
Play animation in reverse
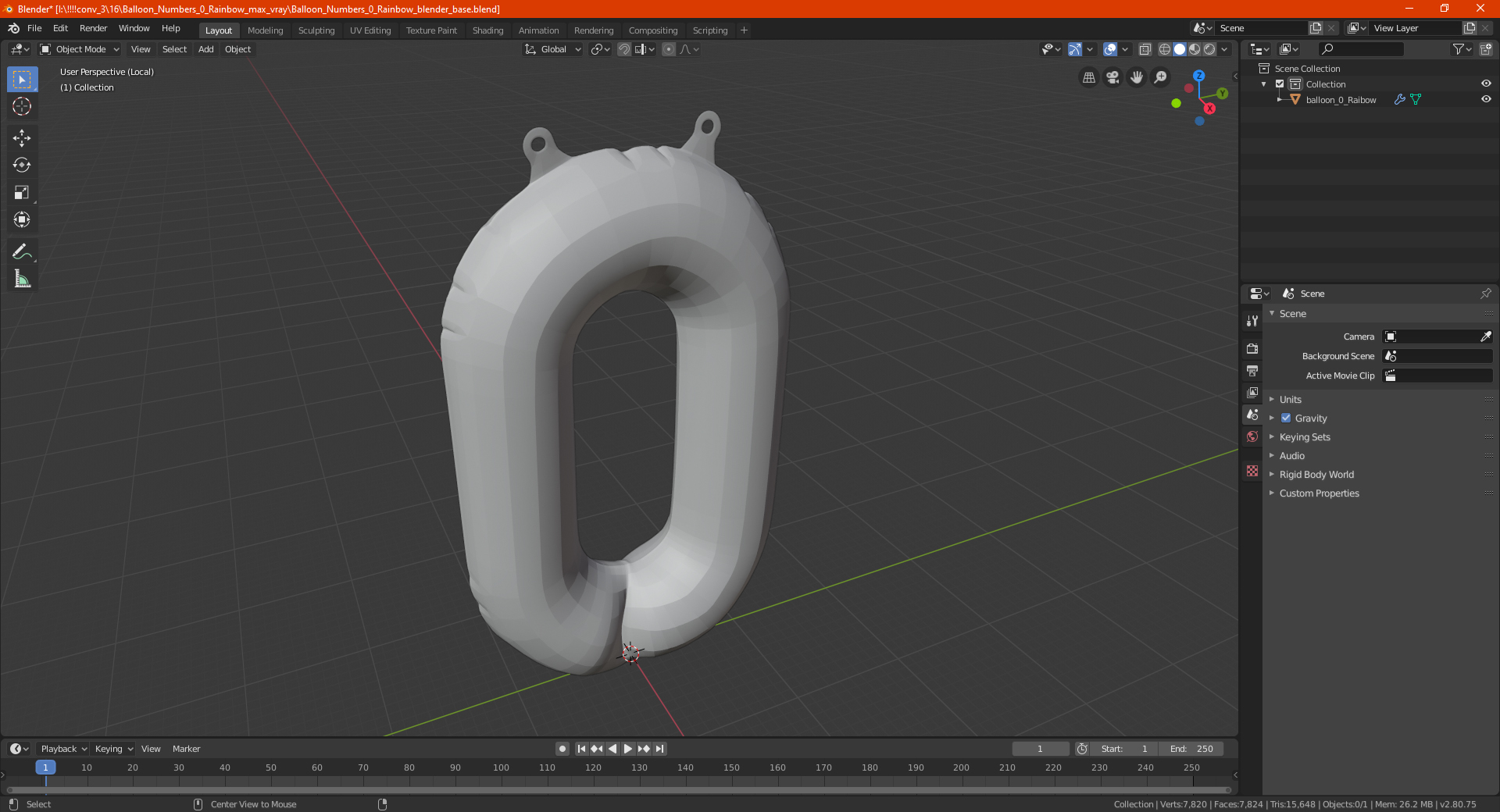(612, 749)
